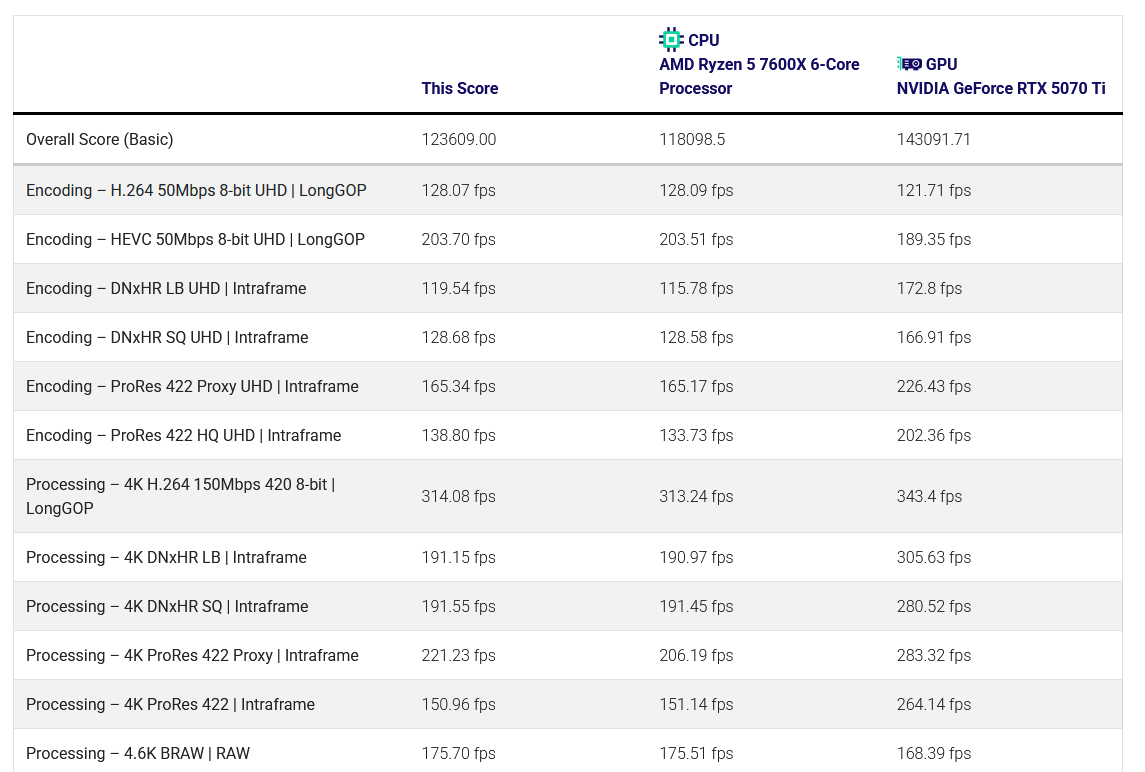Click Encoding DNxHR LB UHD row label
This screenshot has width=1145, height=772.
coord(166,288)
